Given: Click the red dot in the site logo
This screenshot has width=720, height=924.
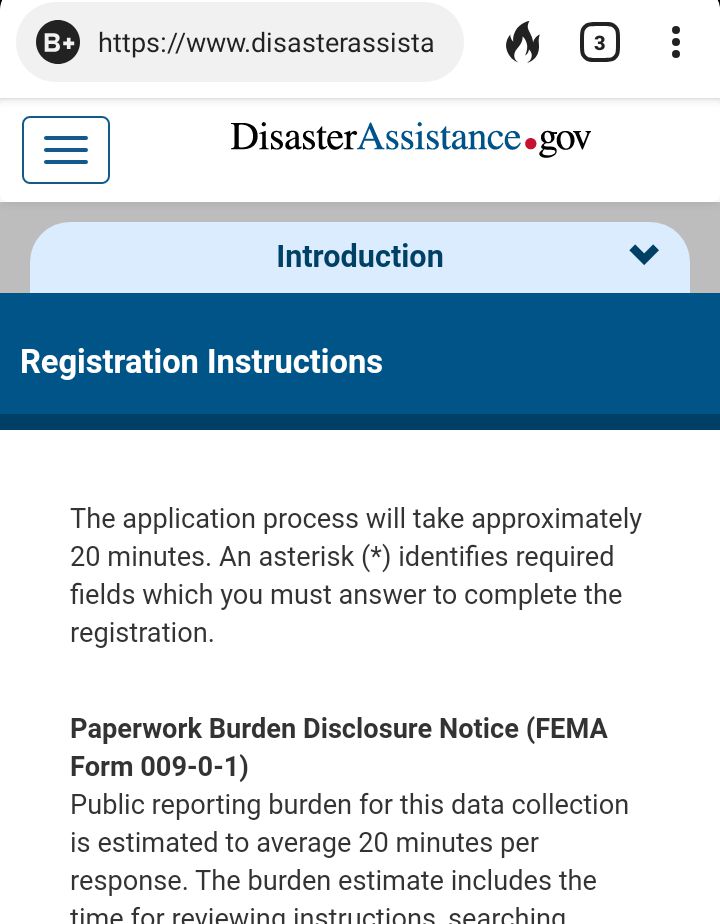Looking at the screenshot, I should tap(530, 144).
